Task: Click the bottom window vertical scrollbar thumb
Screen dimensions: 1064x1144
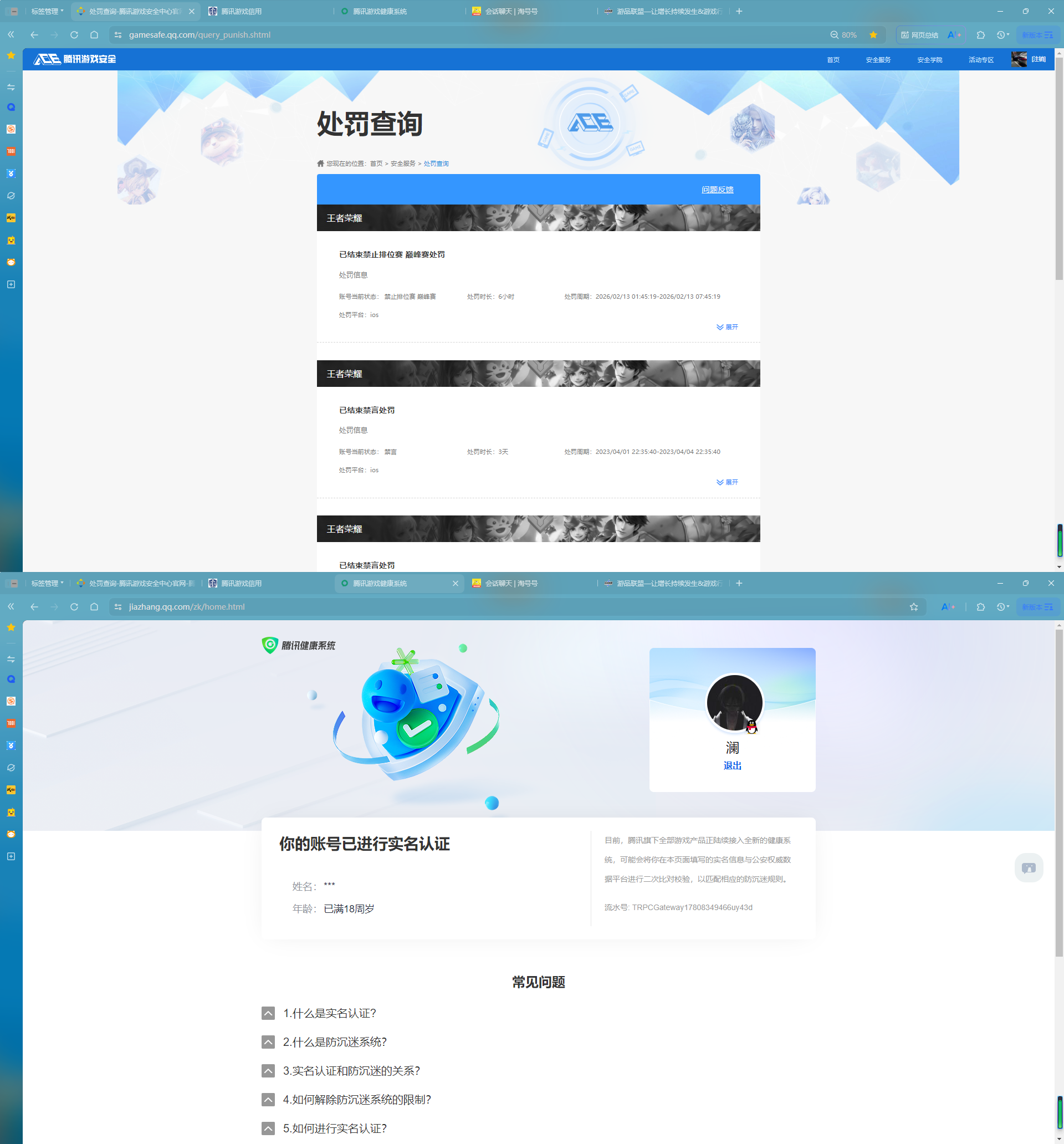Action: click(1059, 794)
